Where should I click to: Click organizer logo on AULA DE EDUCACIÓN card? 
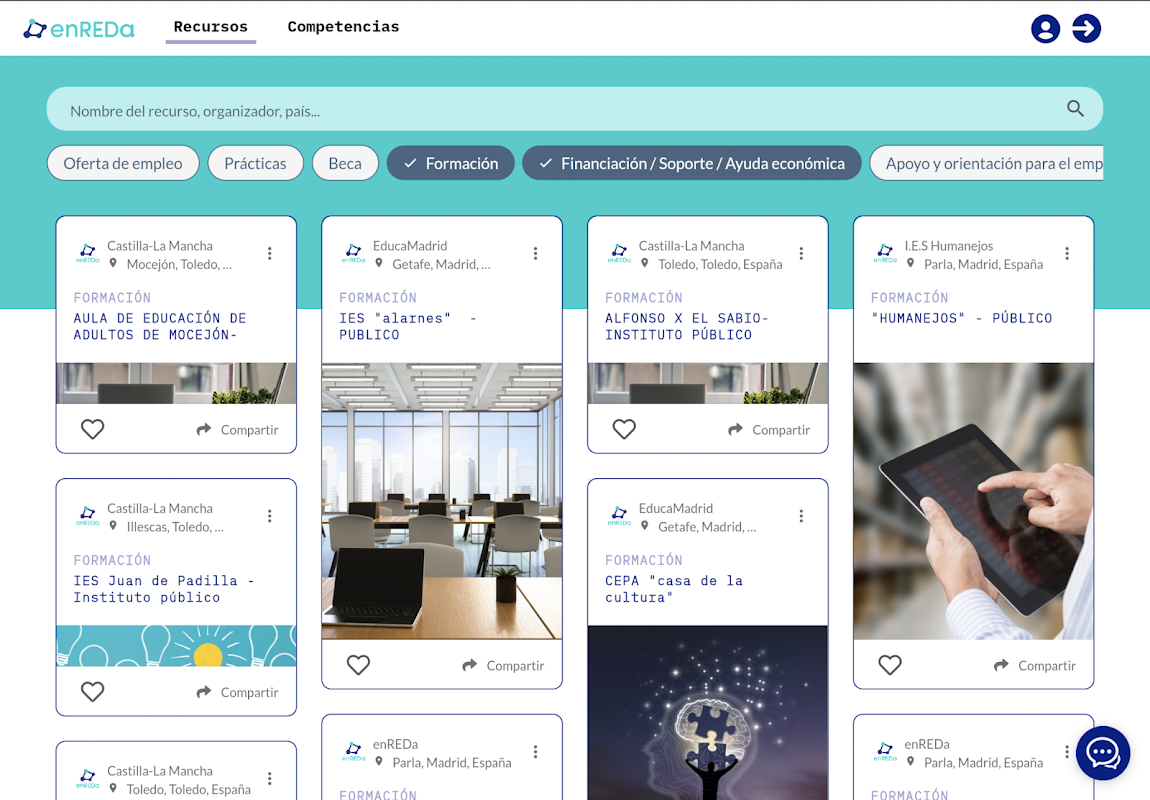click(87, 253)
